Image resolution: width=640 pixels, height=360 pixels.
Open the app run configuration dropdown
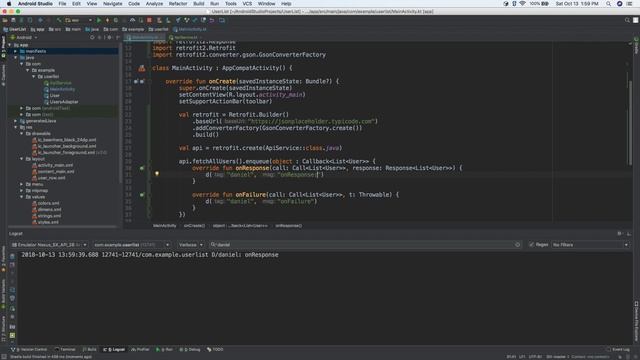coord(78,20)
